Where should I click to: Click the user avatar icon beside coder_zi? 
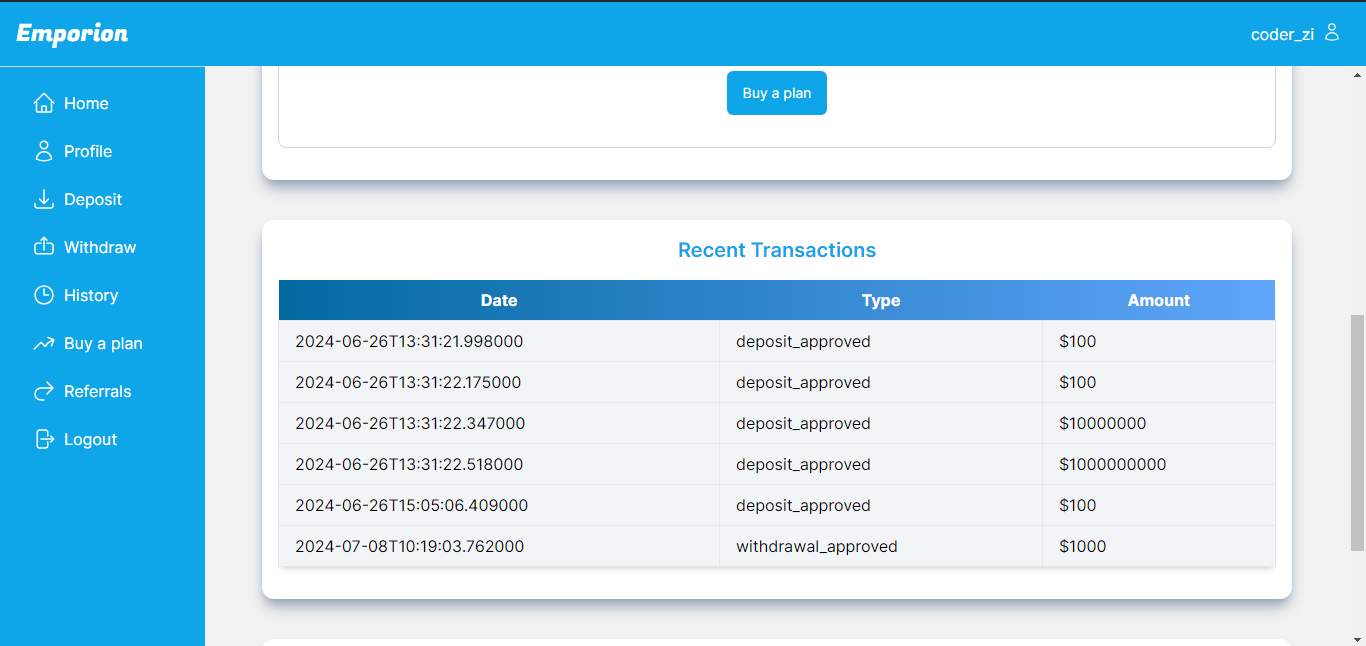point(1331,32)
